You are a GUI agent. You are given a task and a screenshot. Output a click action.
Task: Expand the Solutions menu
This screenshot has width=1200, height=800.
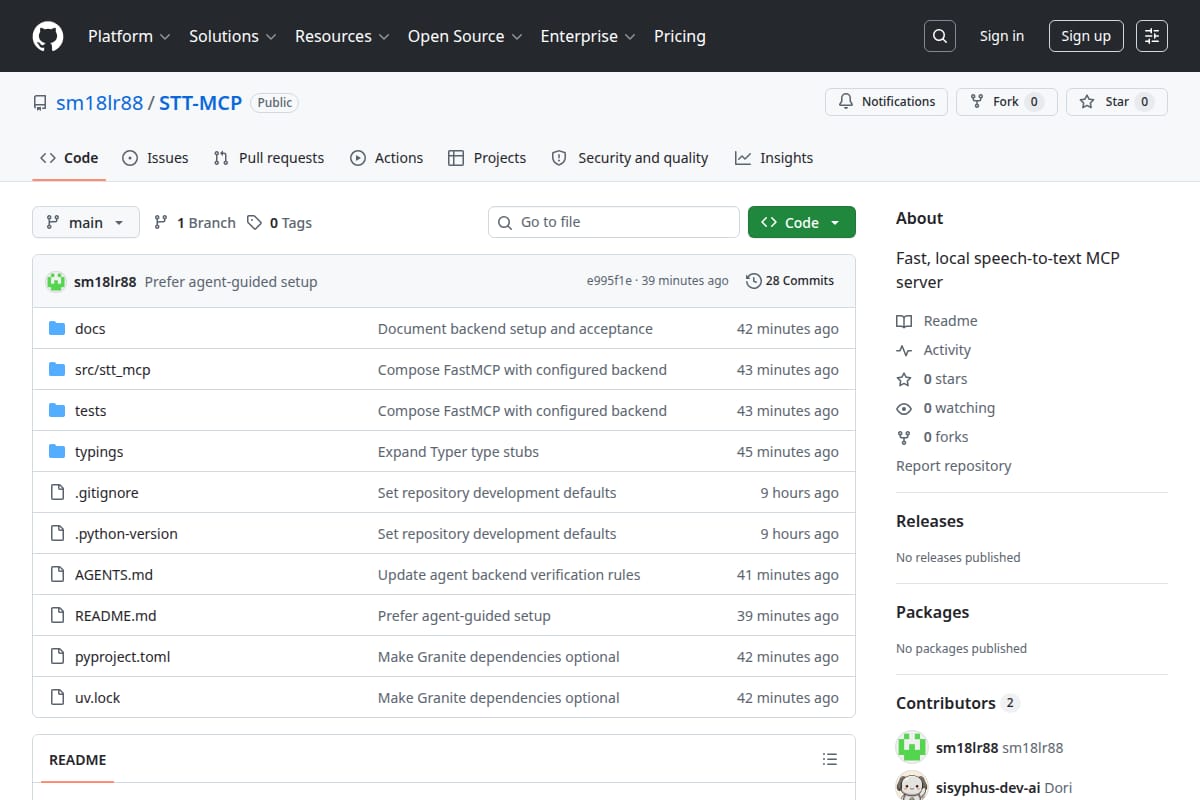(231, 36)
